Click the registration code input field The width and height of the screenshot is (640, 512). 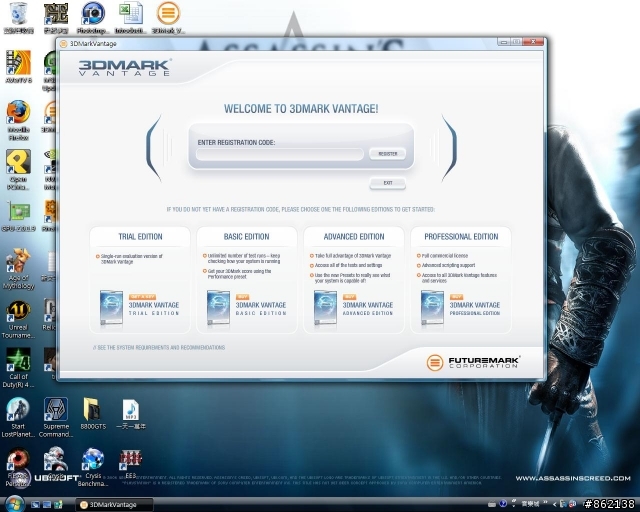280,154
